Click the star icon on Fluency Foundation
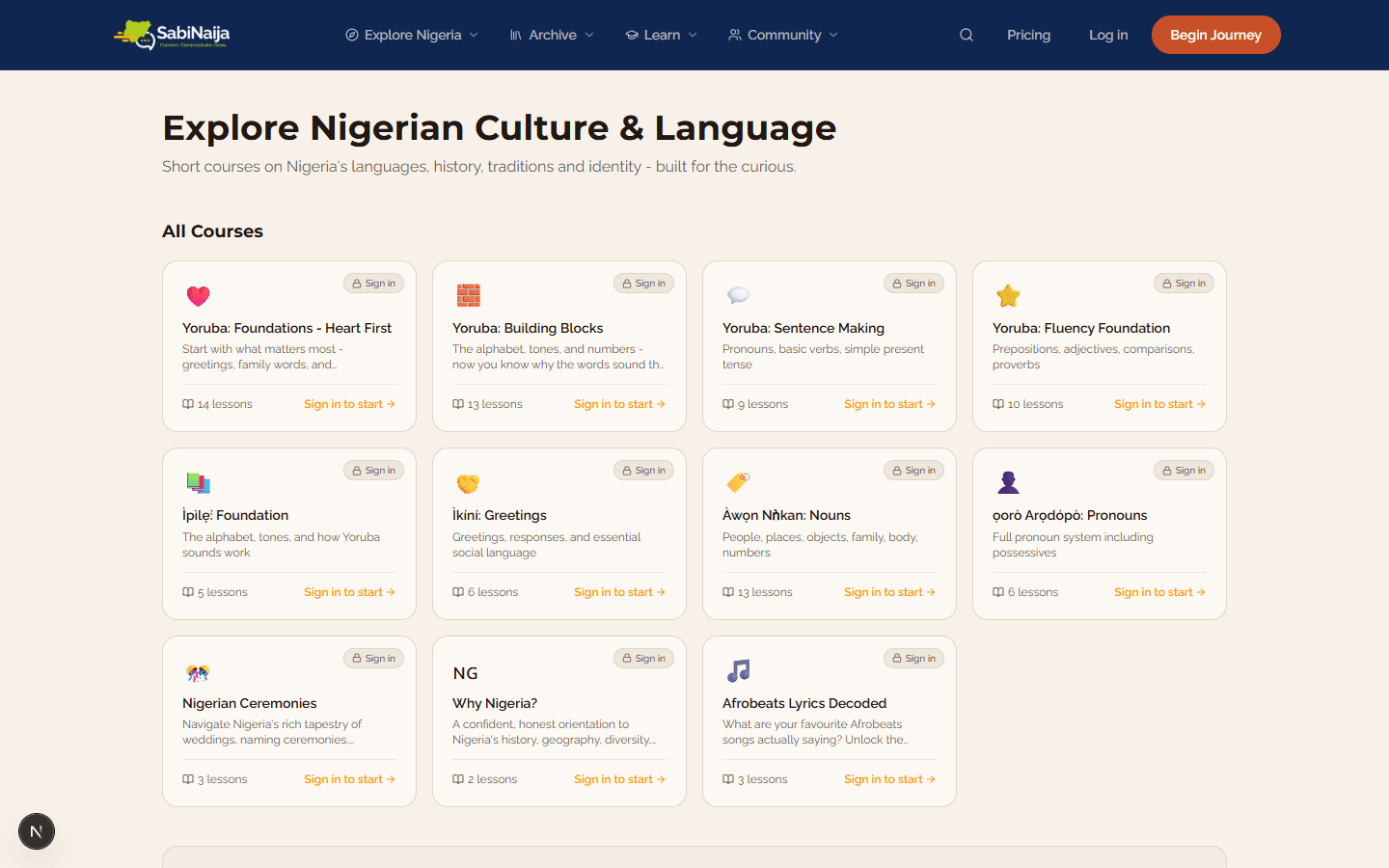1389x868 pixels. pyautogui.click(x=1009, y=295)
